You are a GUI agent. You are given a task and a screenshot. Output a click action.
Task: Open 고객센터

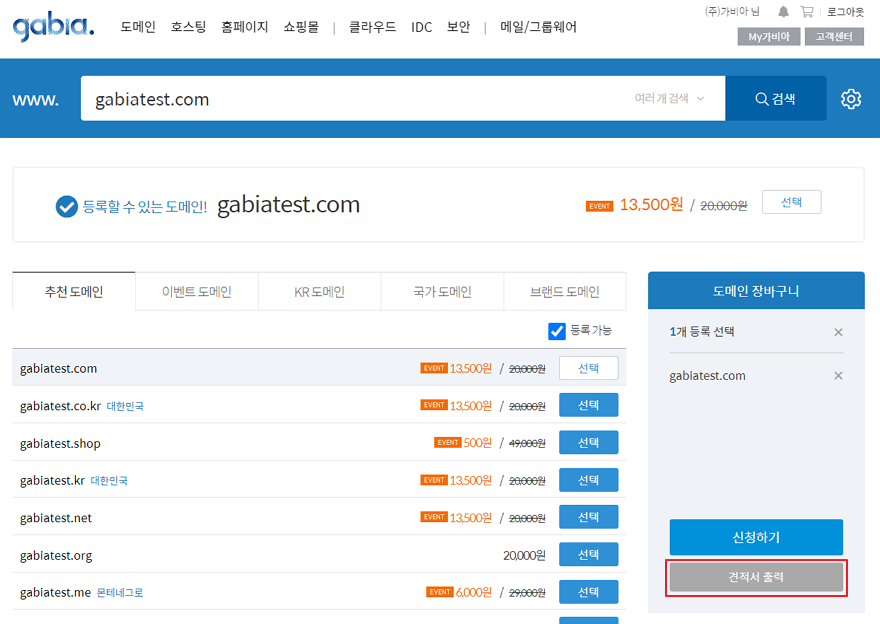point(834,36)
